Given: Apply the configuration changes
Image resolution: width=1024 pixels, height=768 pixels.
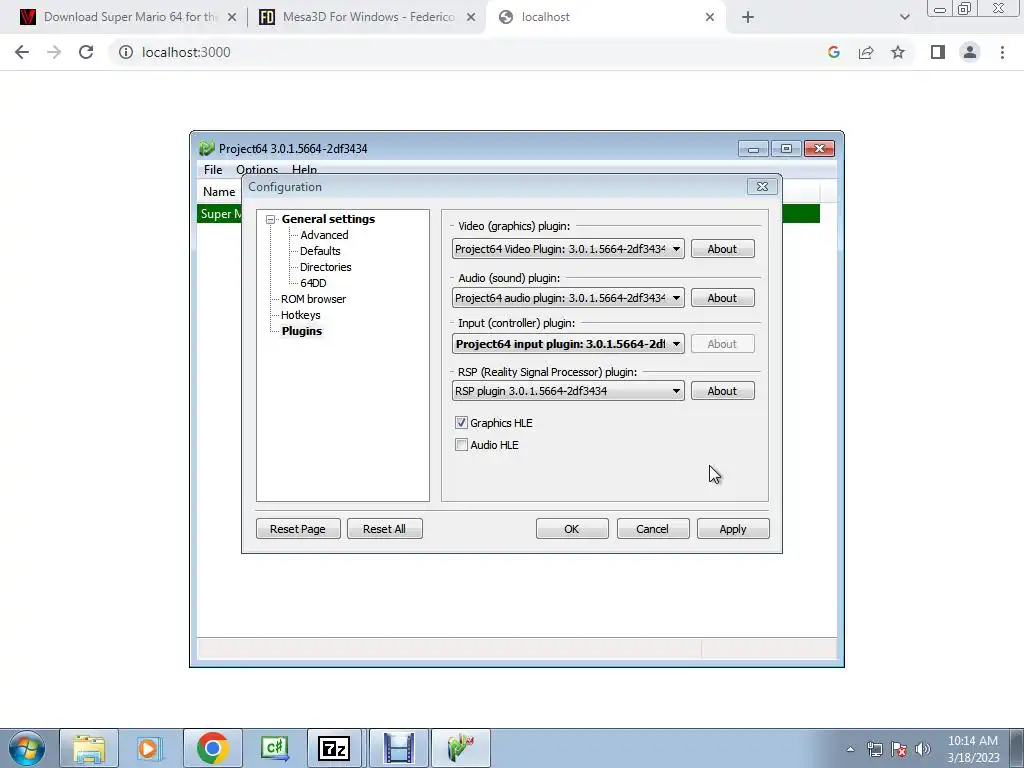Looking at the screenshot, I should [x=733, y=528].
